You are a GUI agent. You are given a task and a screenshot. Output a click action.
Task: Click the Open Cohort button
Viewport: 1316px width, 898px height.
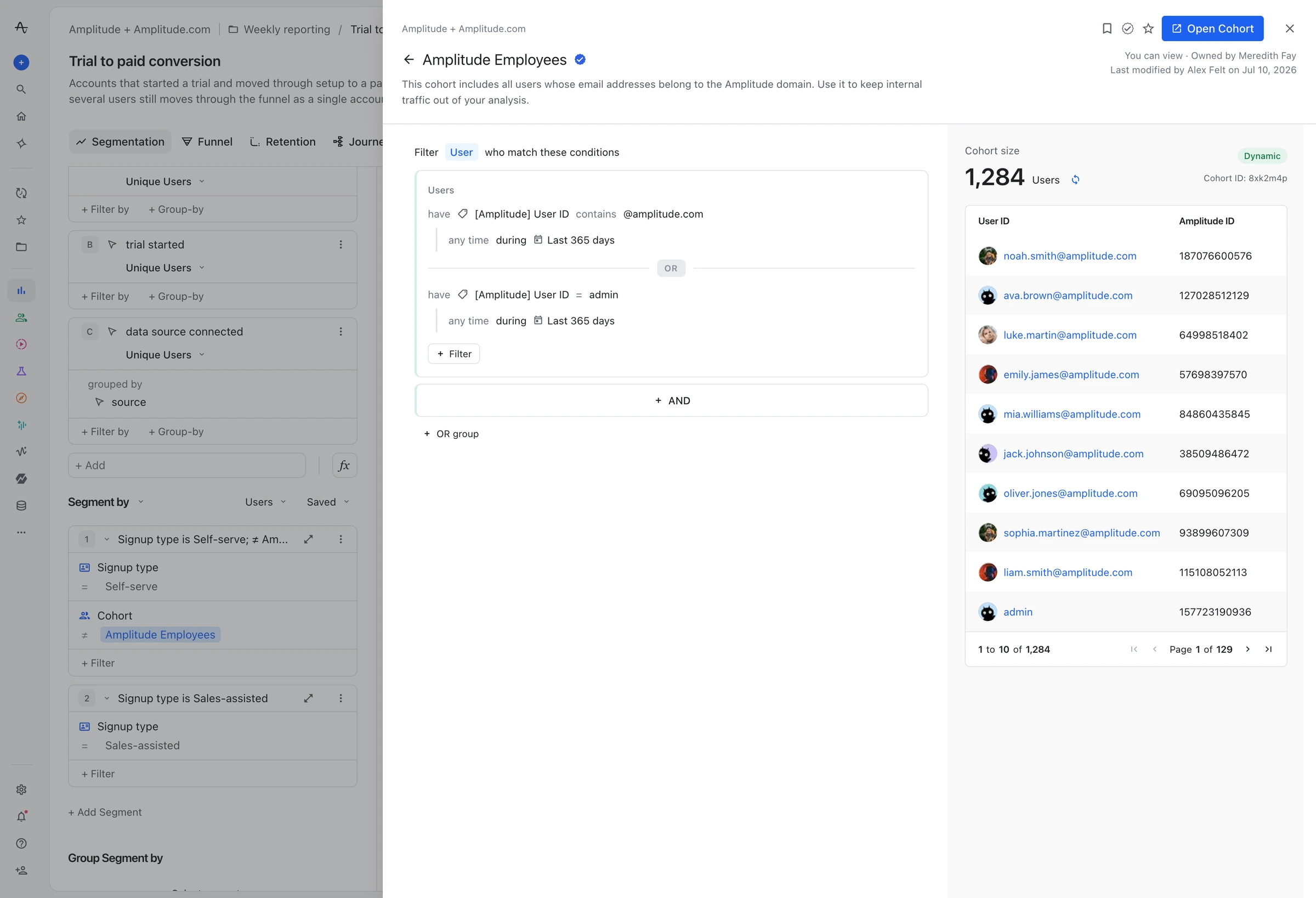1212,29
